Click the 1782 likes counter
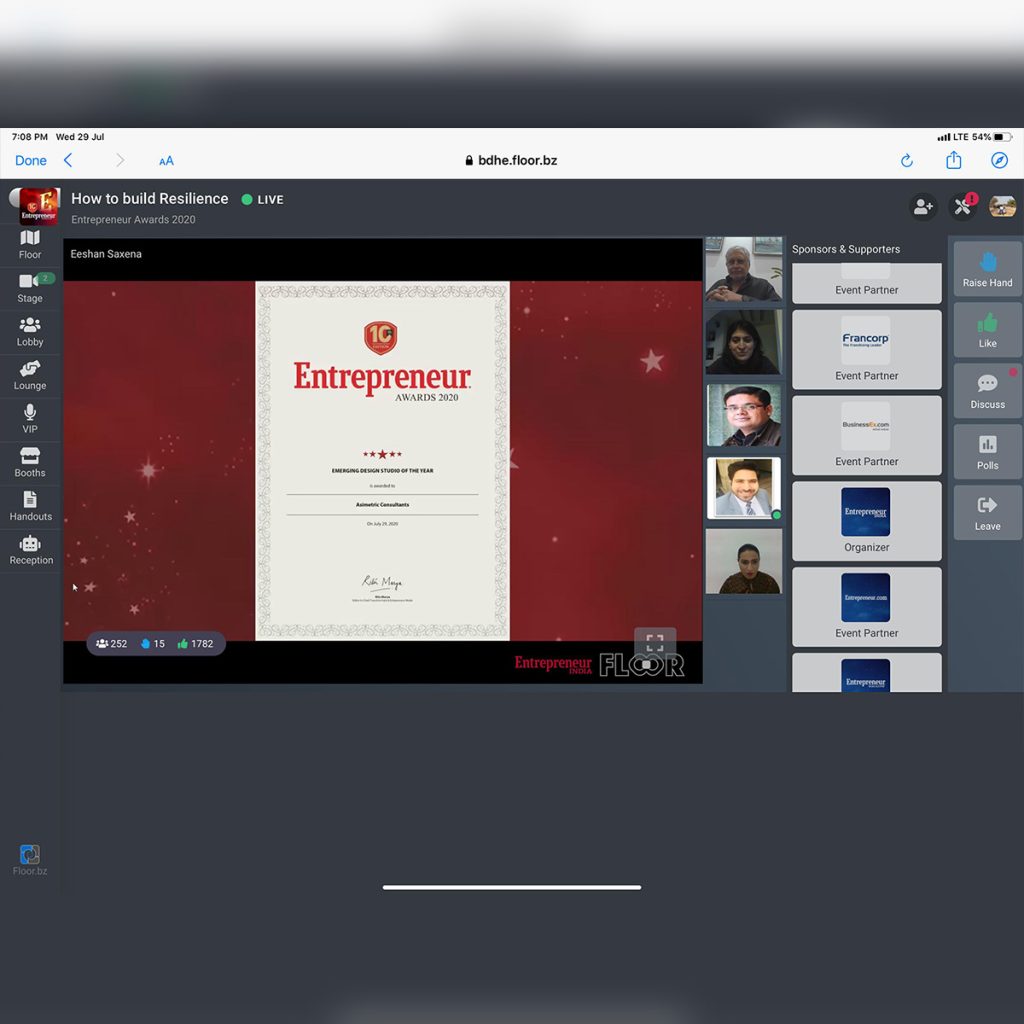This screenshot has height=1024, width=1024. [195, 644]
